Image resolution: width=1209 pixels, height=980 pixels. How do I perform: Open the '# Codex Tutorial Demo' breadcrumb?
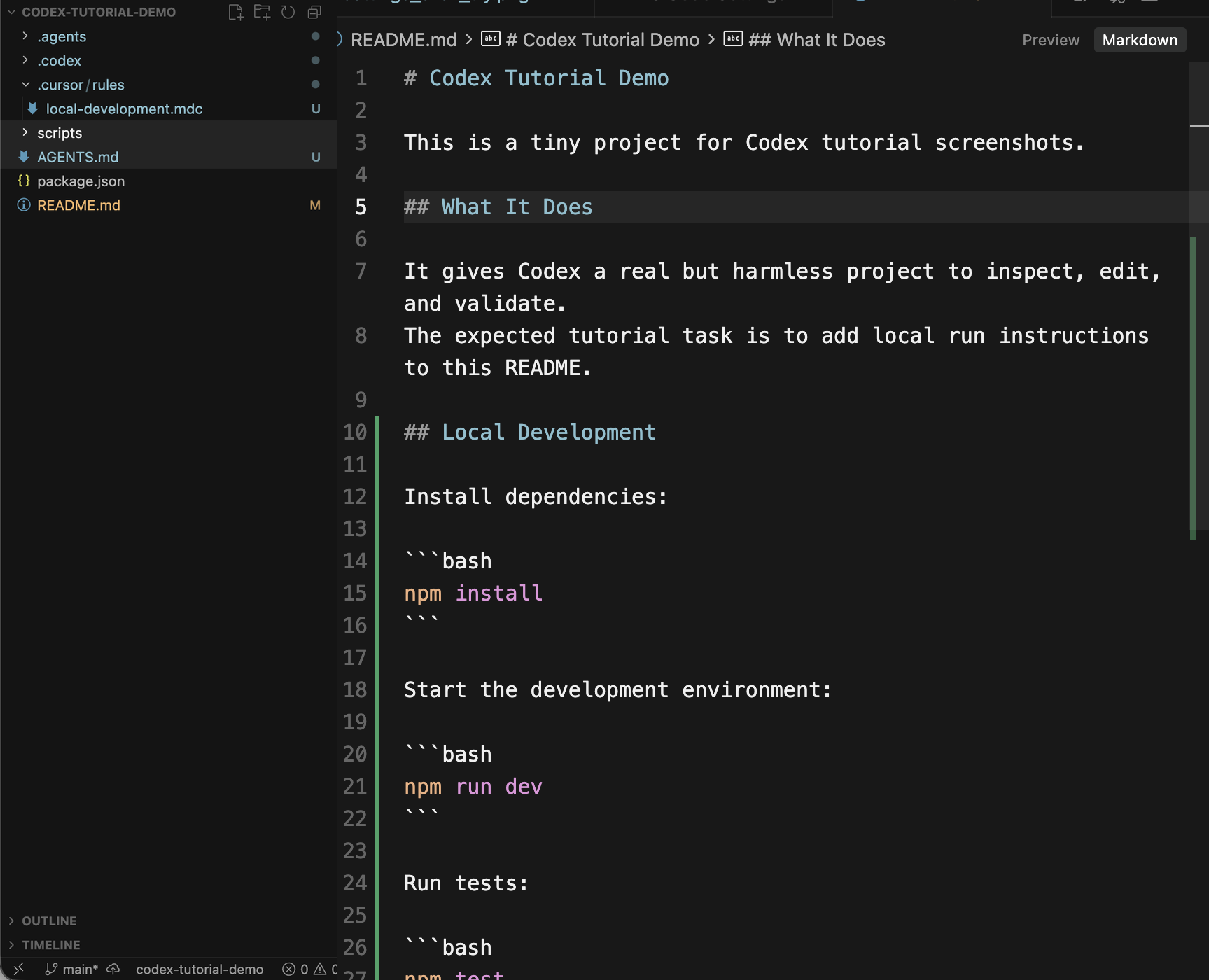602,40
